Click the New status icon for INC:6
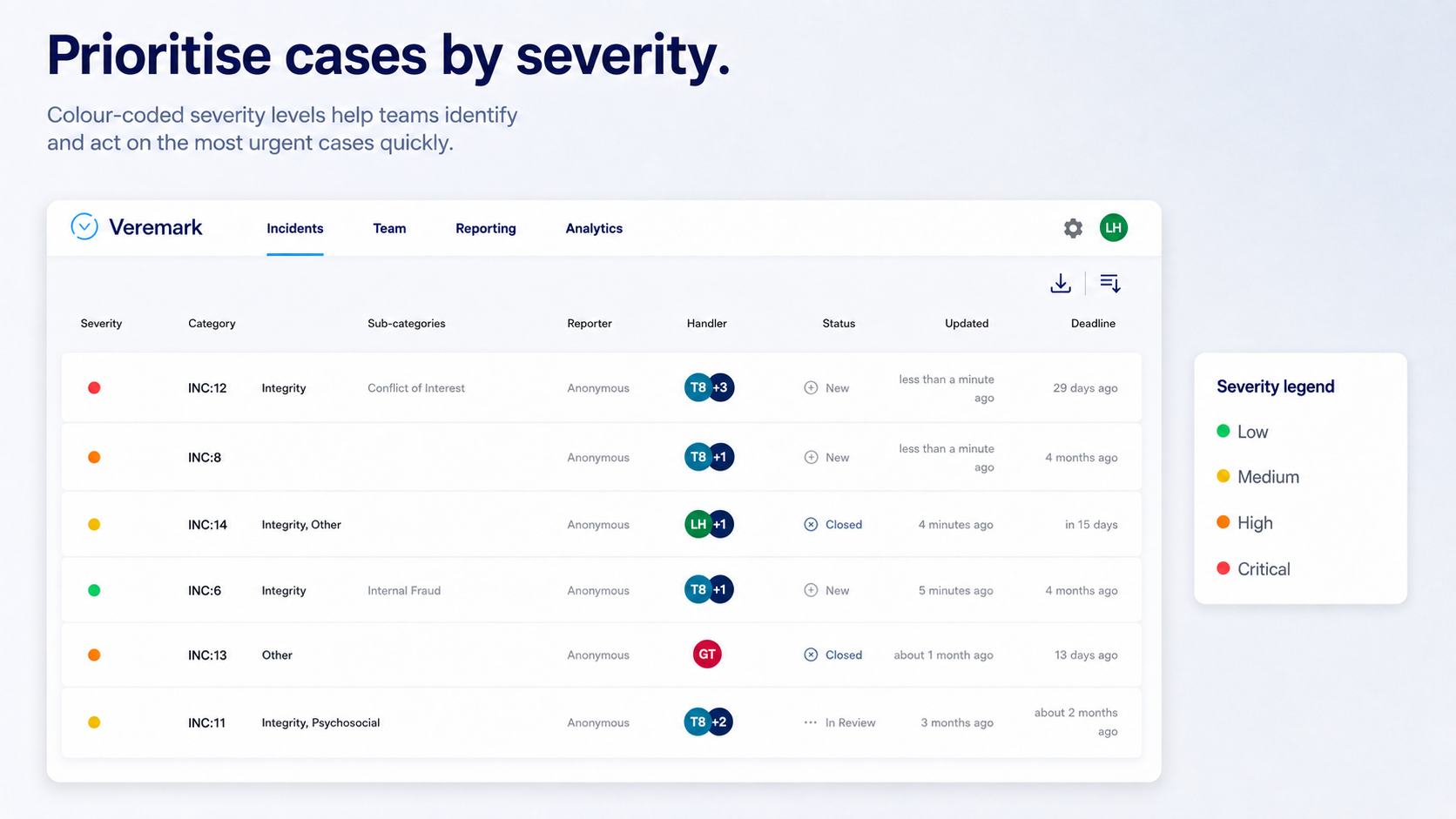 811,590
